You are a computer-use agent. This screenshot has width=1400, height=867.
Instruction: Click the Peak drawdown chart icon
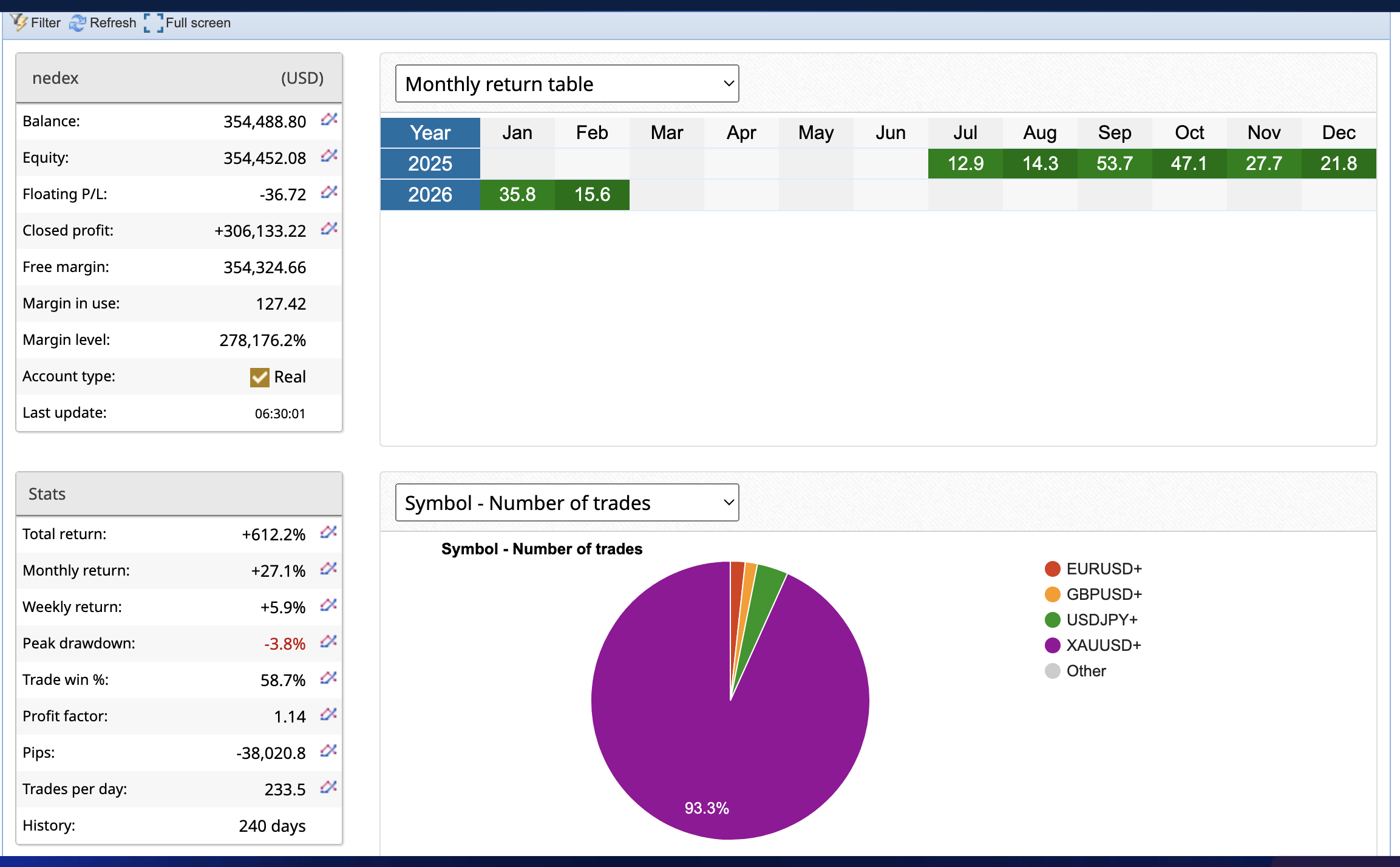click(328, 641)
